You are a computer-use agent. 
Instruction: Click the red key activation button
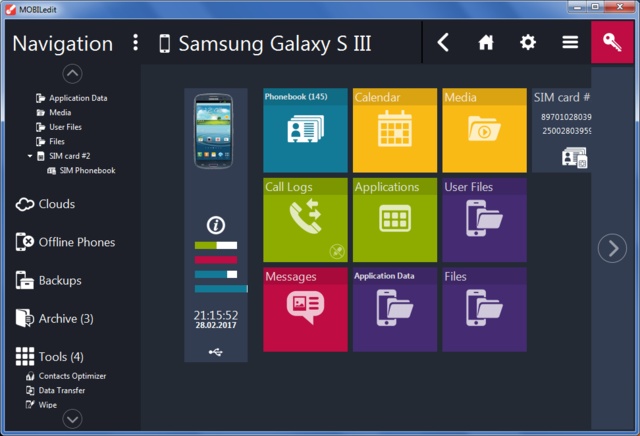[x=612, y=42]
